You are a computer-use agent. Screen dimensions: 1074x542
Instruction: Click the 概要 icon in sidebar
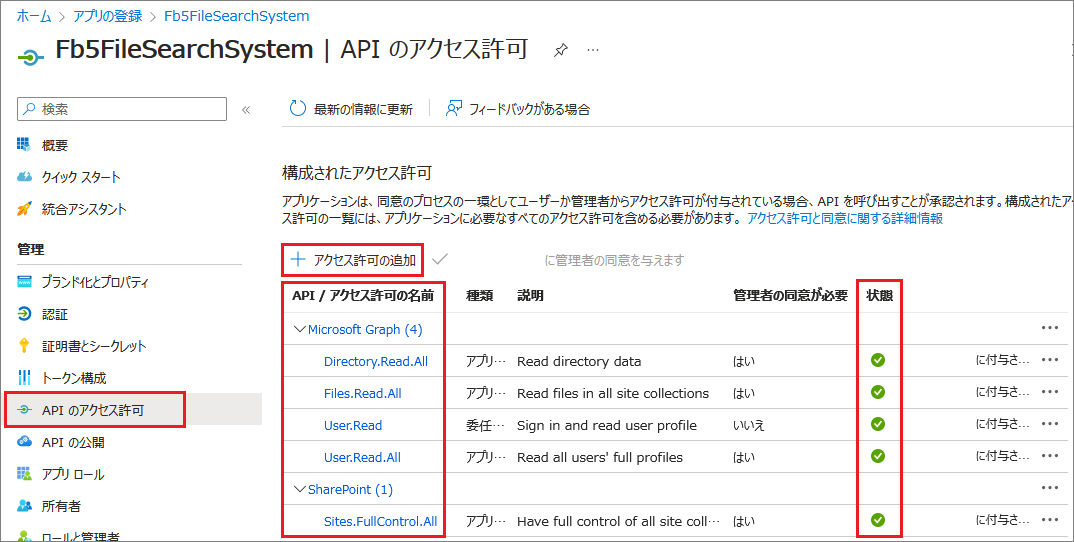pos(25,145)
